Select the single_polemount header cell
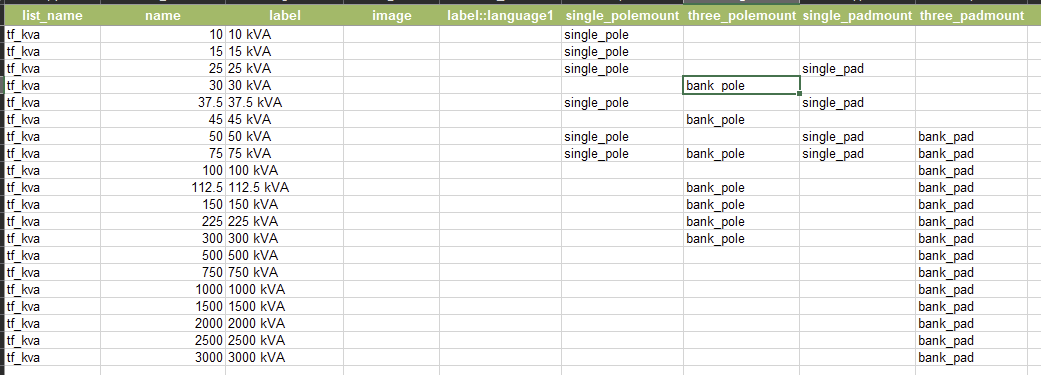The image size is (1041, 375). (x=622, y=15)
